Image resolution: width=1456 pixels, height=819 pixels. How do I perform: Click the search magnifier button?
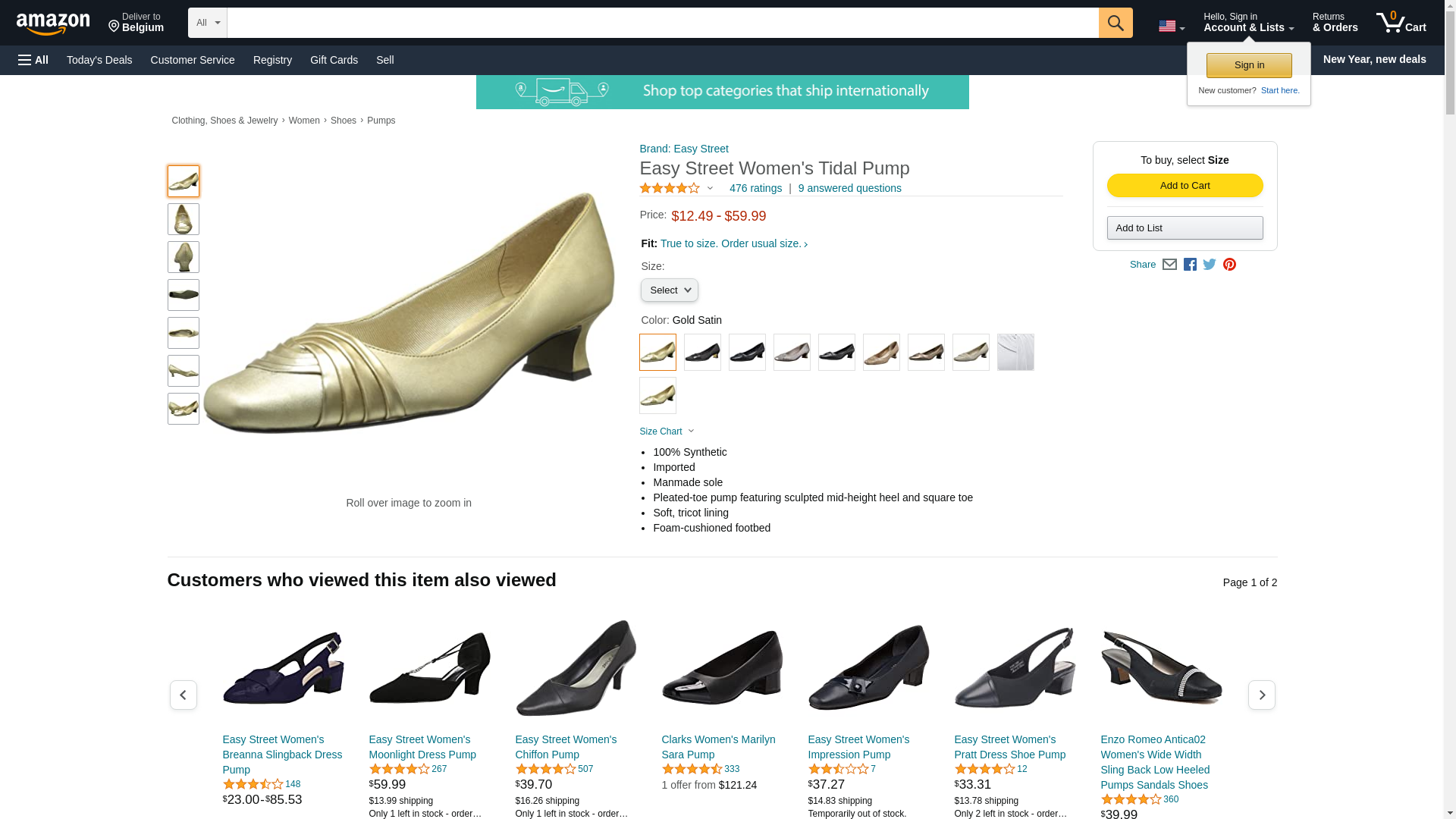click(x=1115, y=23)
